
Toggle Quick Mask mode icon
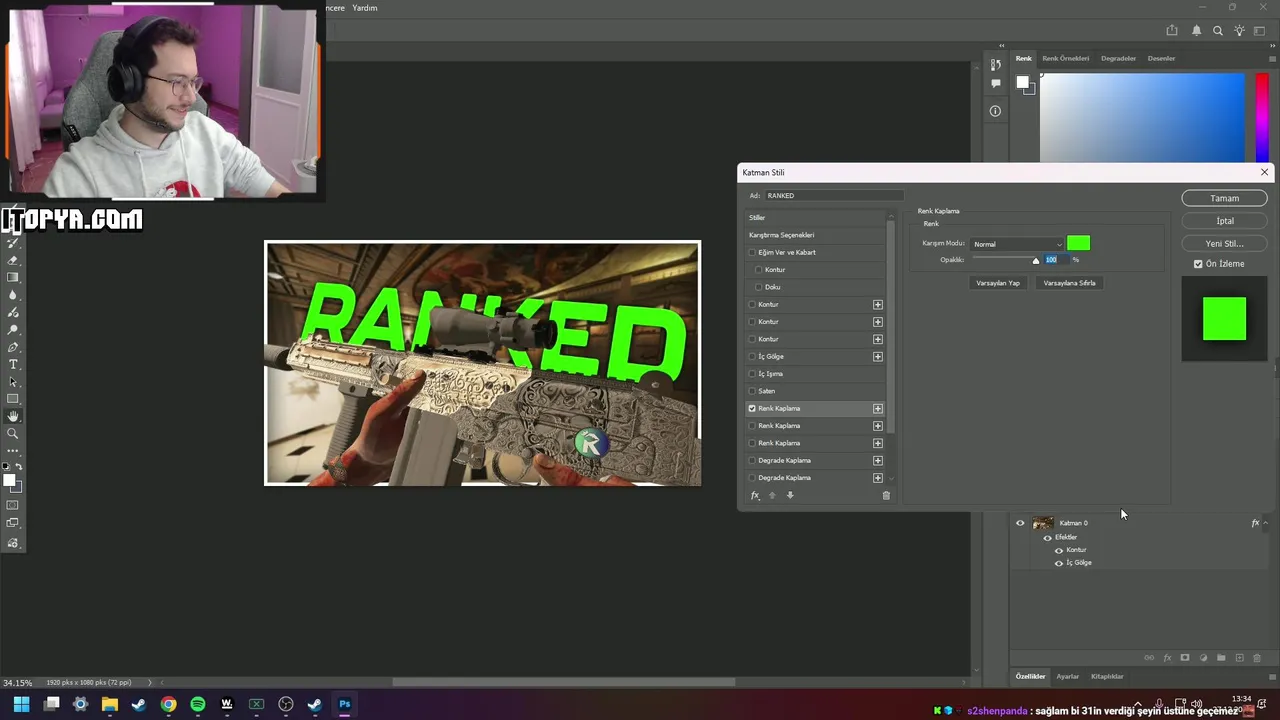point(13,505)
